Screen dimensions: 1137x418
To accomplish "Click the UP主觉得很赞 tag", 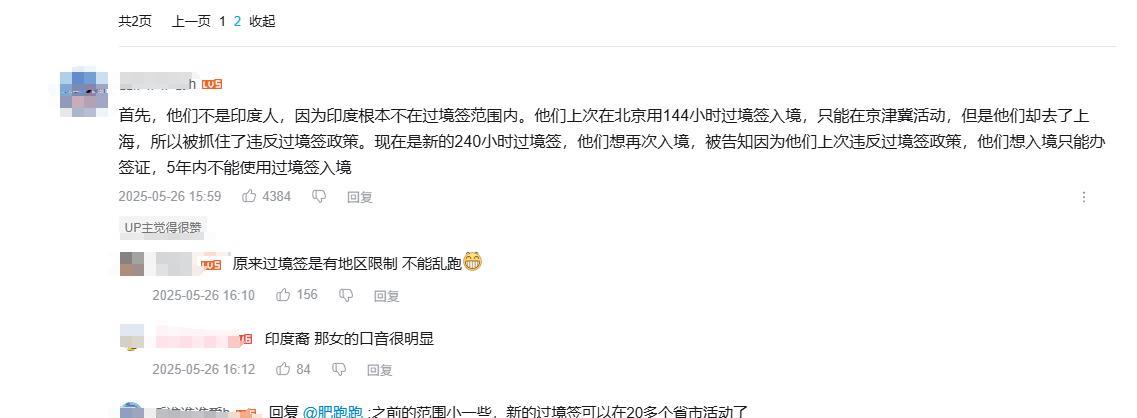I will click(162, 228).
